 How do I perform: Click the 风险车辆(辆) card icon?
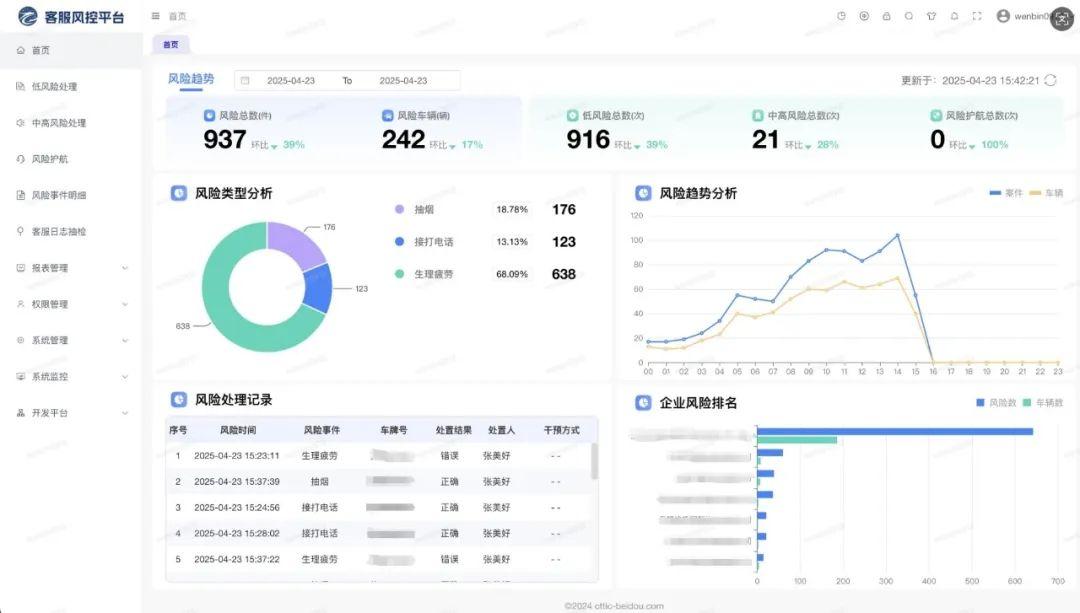click(x=388, y=115)
